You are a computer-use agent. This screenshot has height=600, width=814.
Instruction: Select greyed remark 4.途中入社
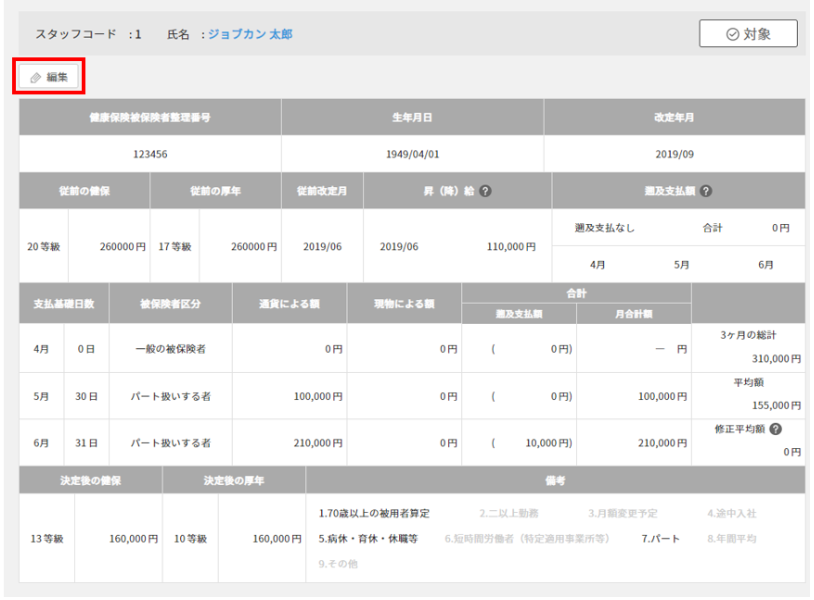(731, 513)
